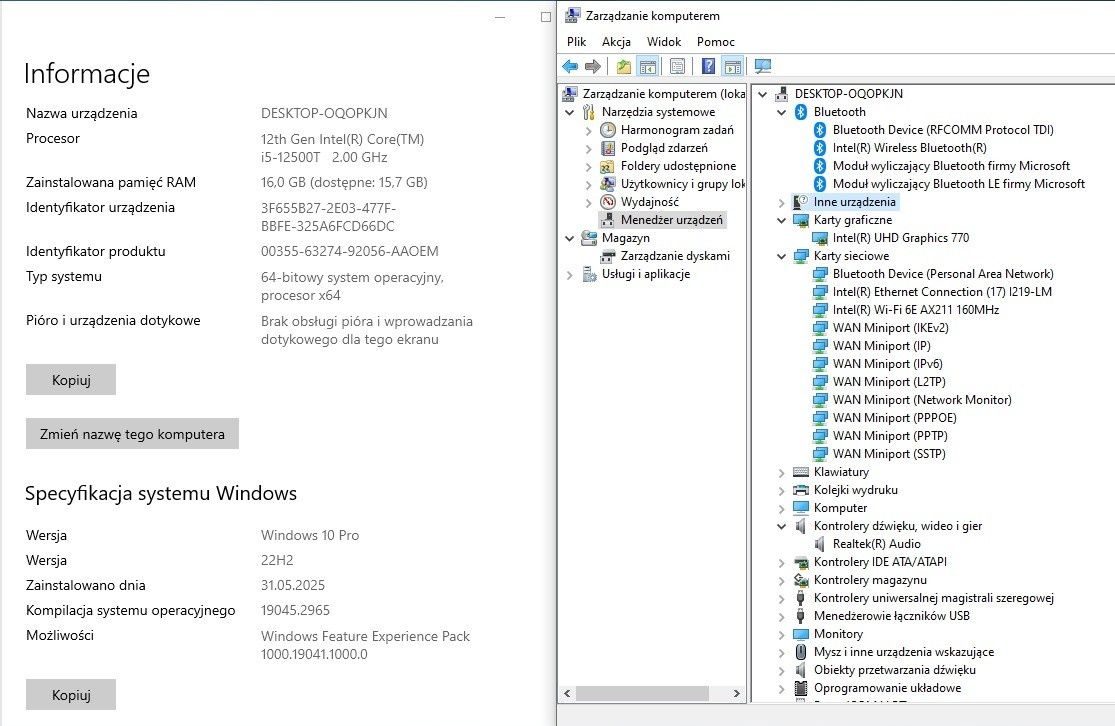The image size is (1115, 726).
Task: Click Zmień nazwę tego komputera button
Action: tap(132, 434)
